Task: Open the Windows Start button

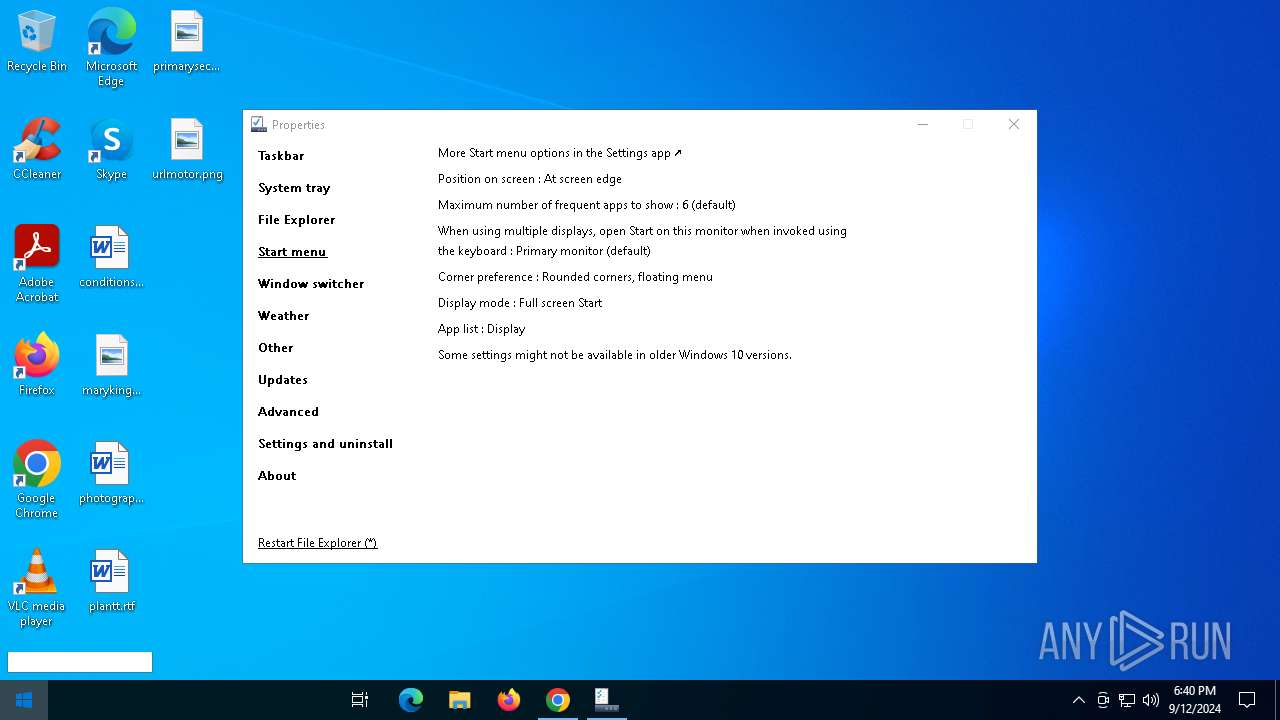Action: tap(24, 700)
